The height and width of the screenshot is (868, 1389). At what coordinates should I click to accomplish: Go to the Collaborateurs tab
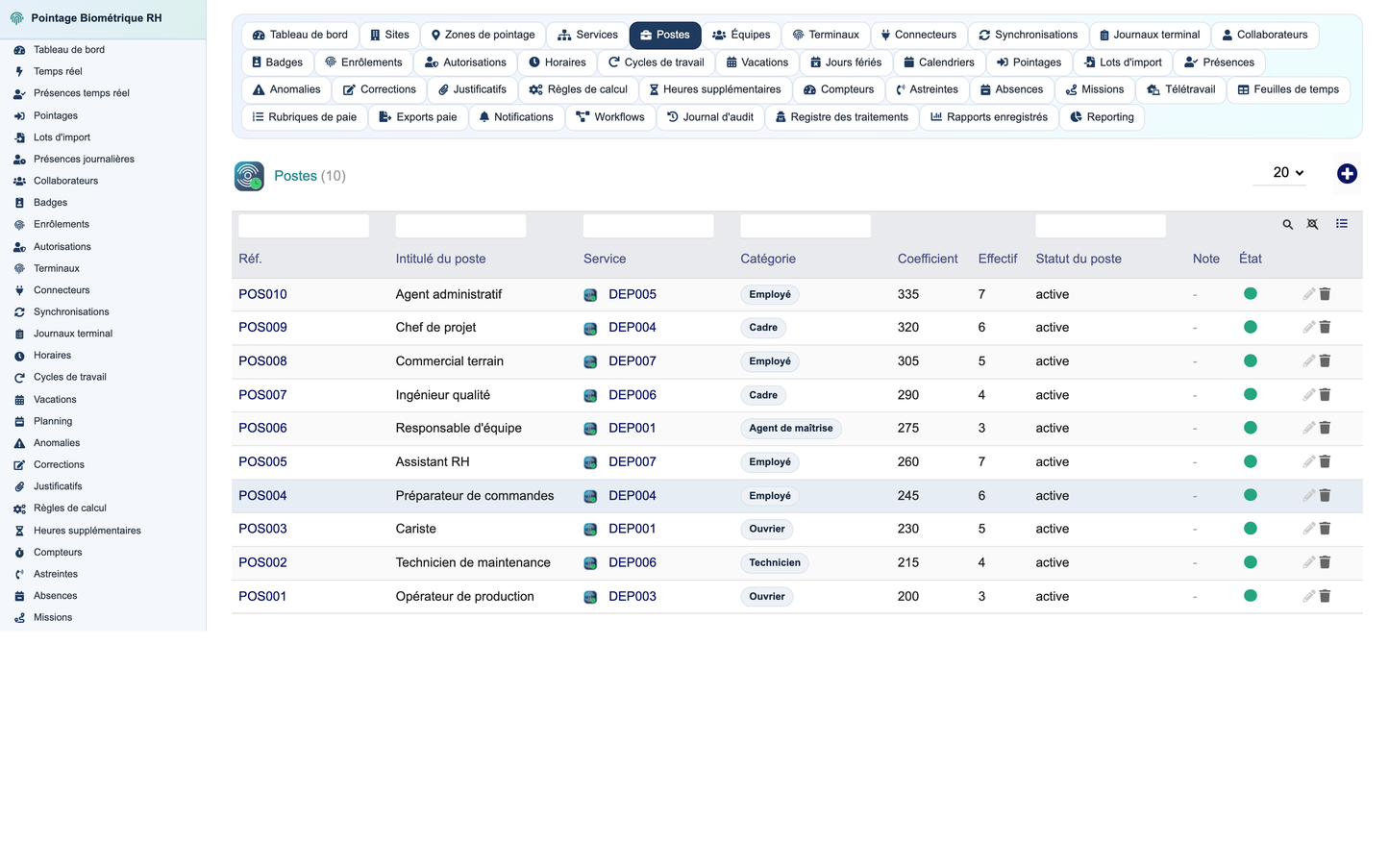coord(1265,35)
